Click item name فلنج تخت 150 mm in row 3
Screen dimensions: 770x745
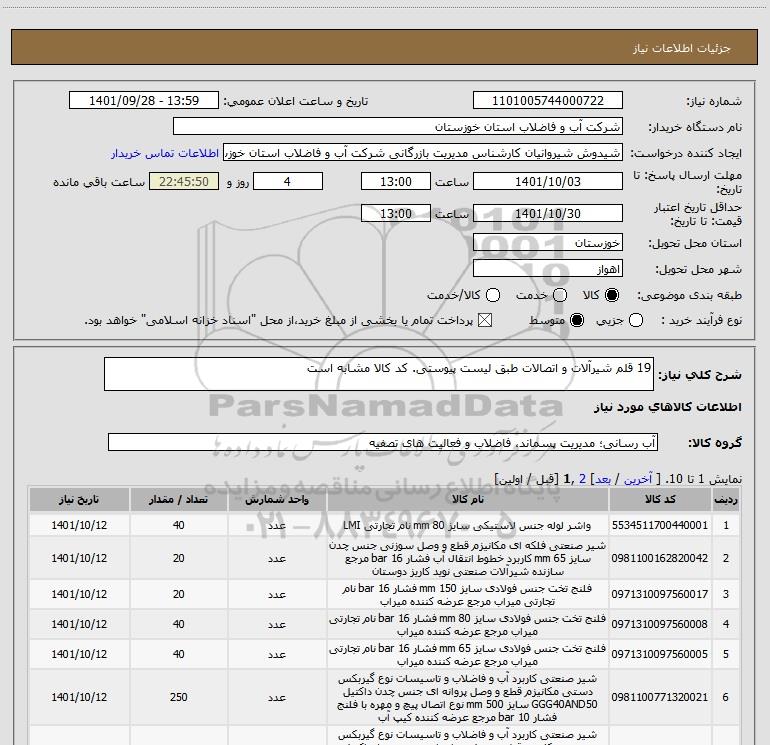click(468, 594)
